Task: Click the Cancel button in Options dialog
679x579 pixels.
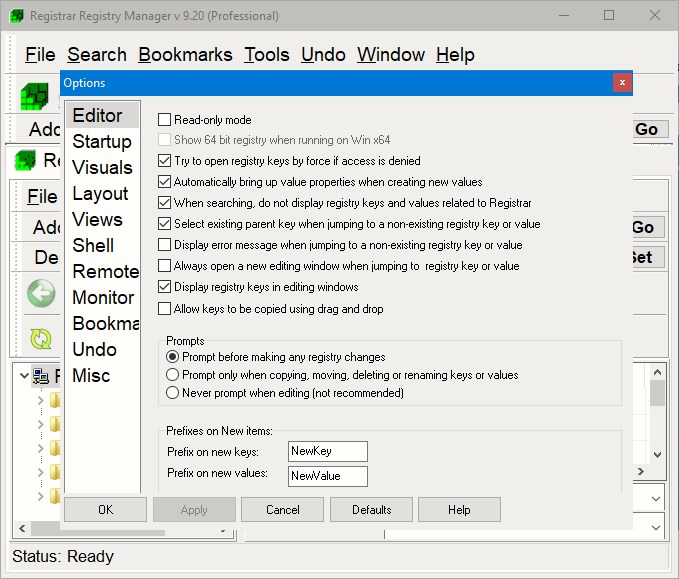Action: point(283,510)
